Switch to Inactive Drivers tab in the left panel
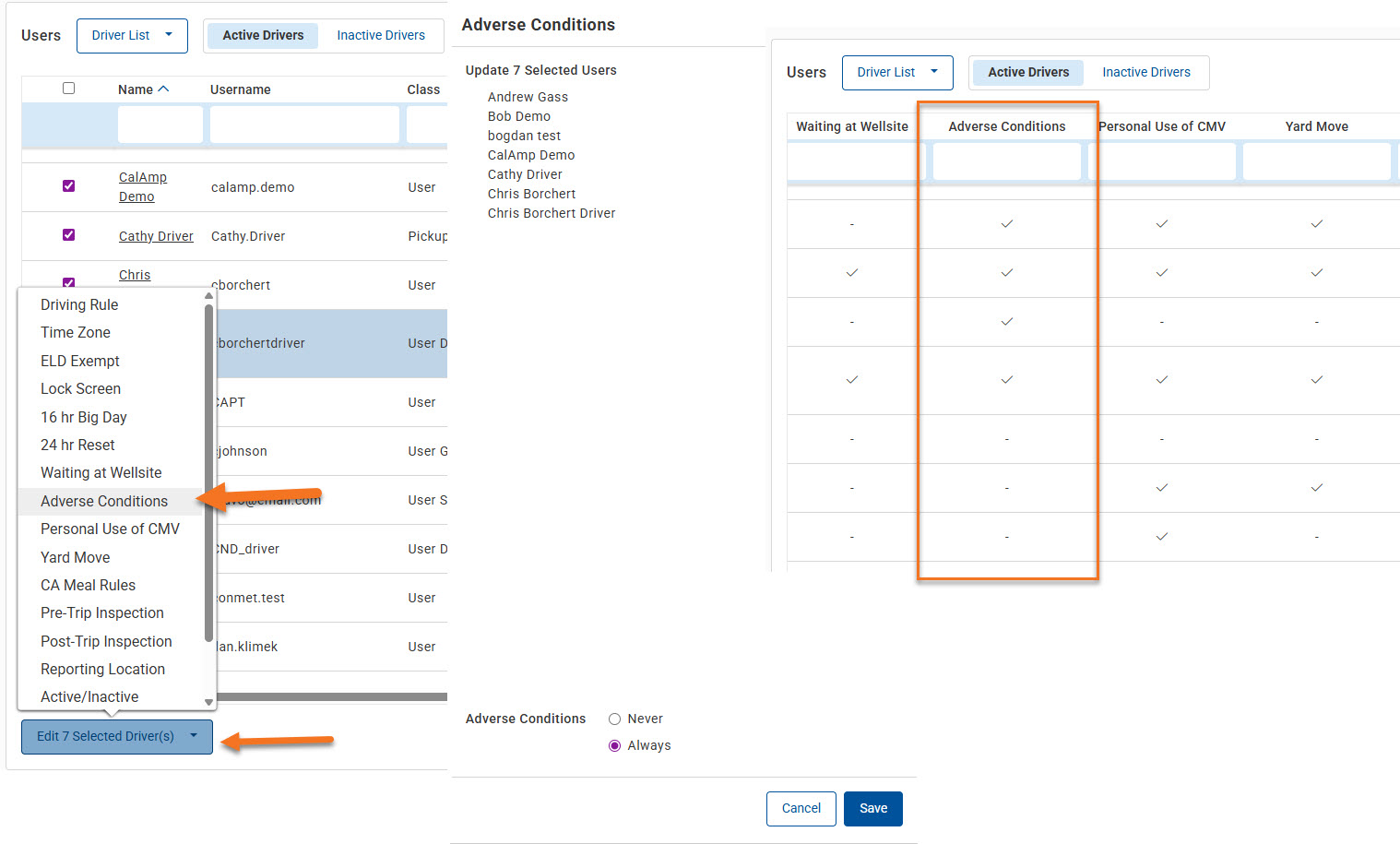Screen dimensions: 1400x844 click(381, 35)
